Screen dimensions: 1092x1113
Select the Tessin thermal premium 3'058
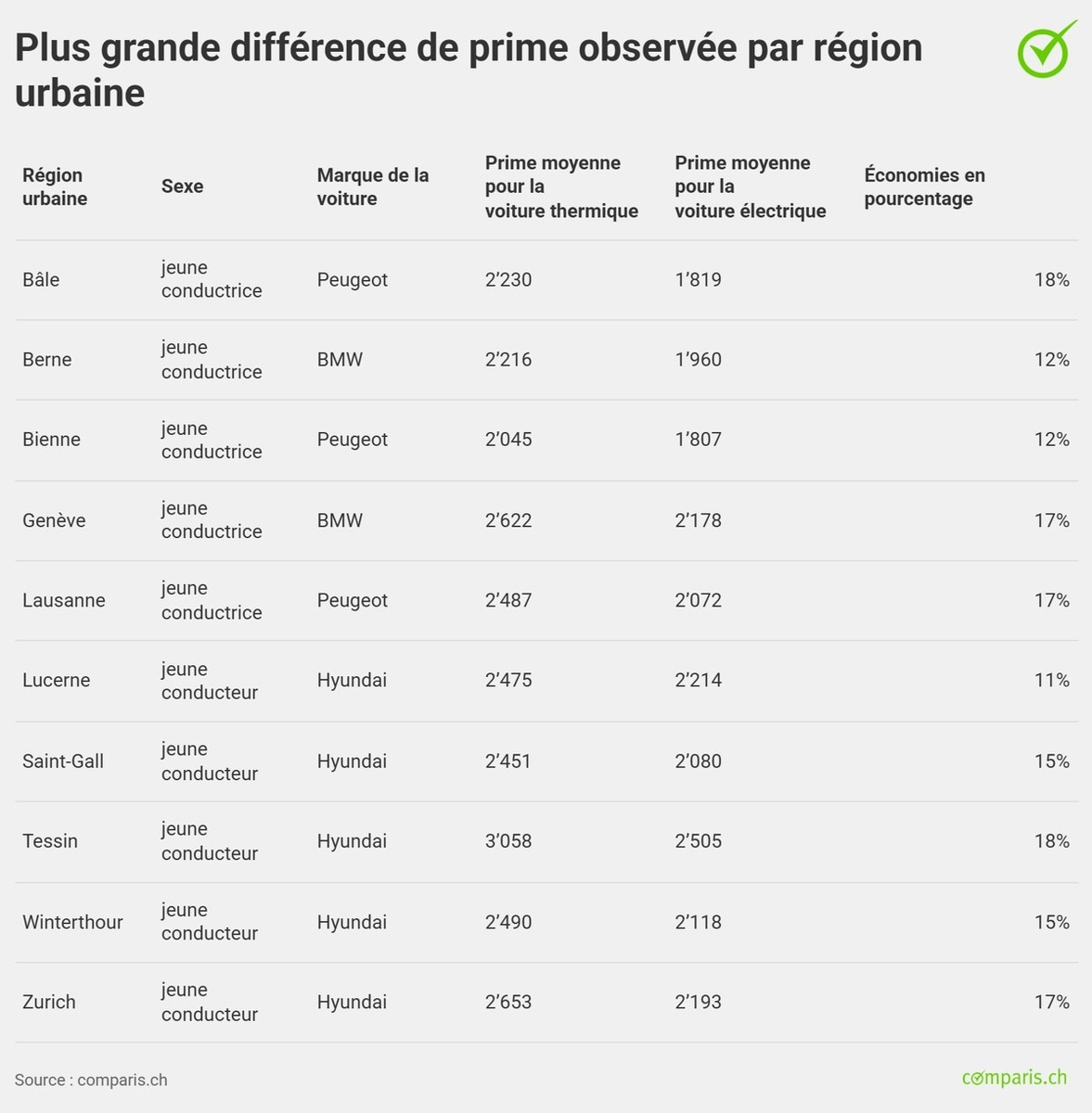(x=508, y=841)
